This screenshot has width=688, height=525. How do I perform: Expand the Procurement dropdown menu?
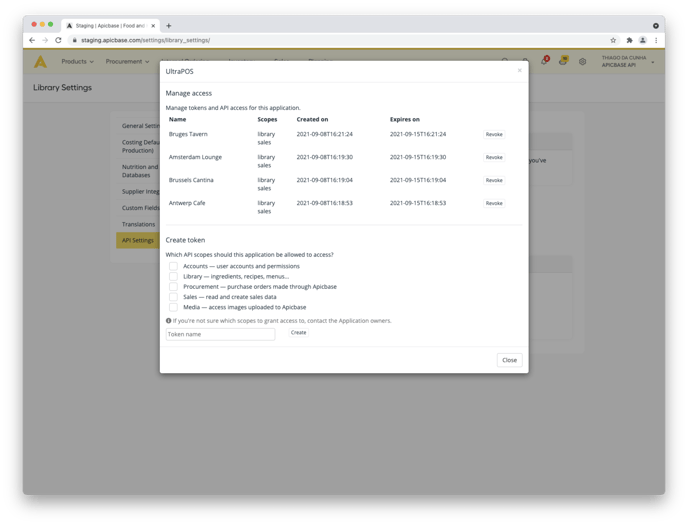point(127,61)
